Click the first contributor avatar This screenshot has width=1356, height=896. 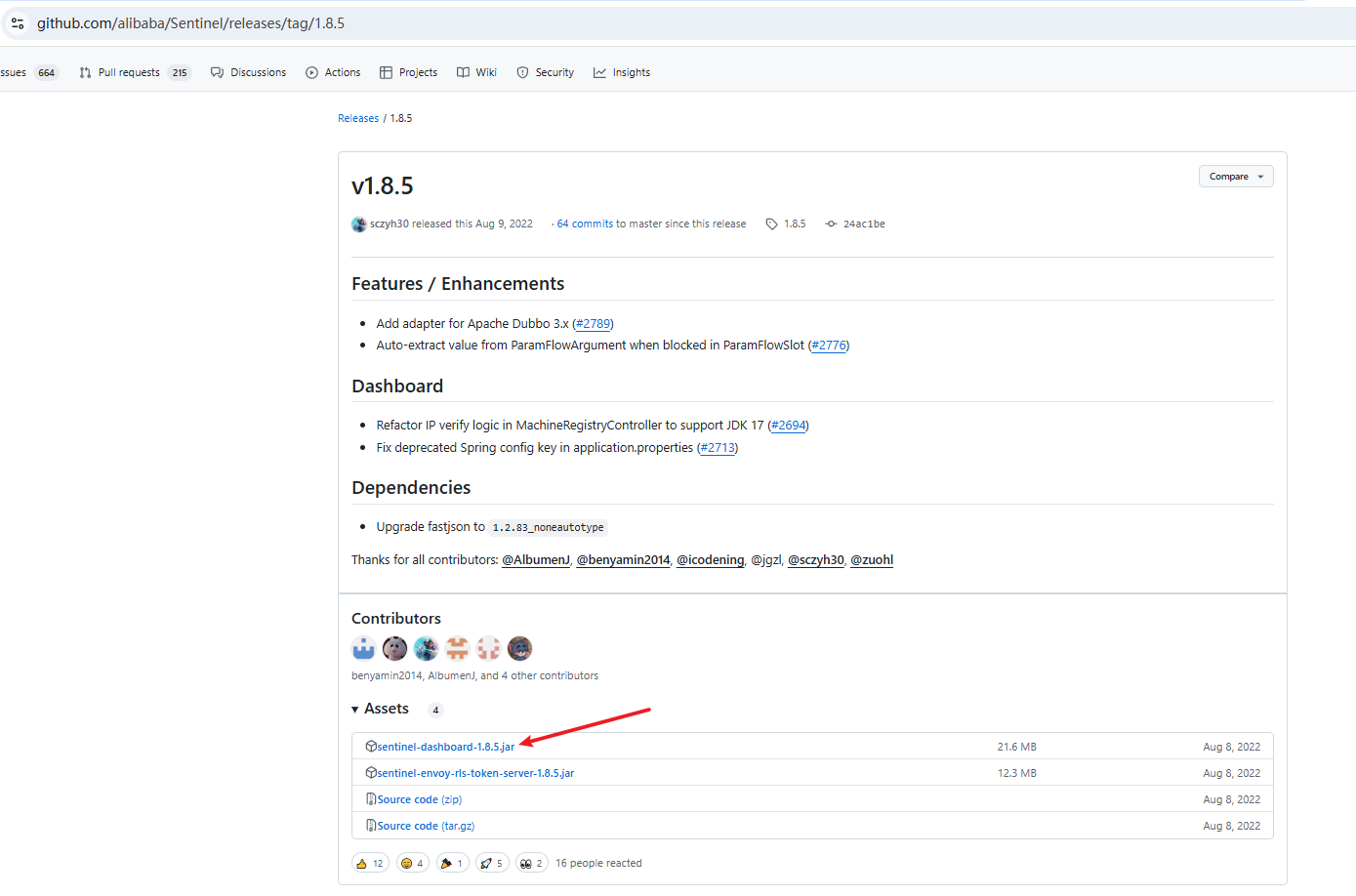364,648
